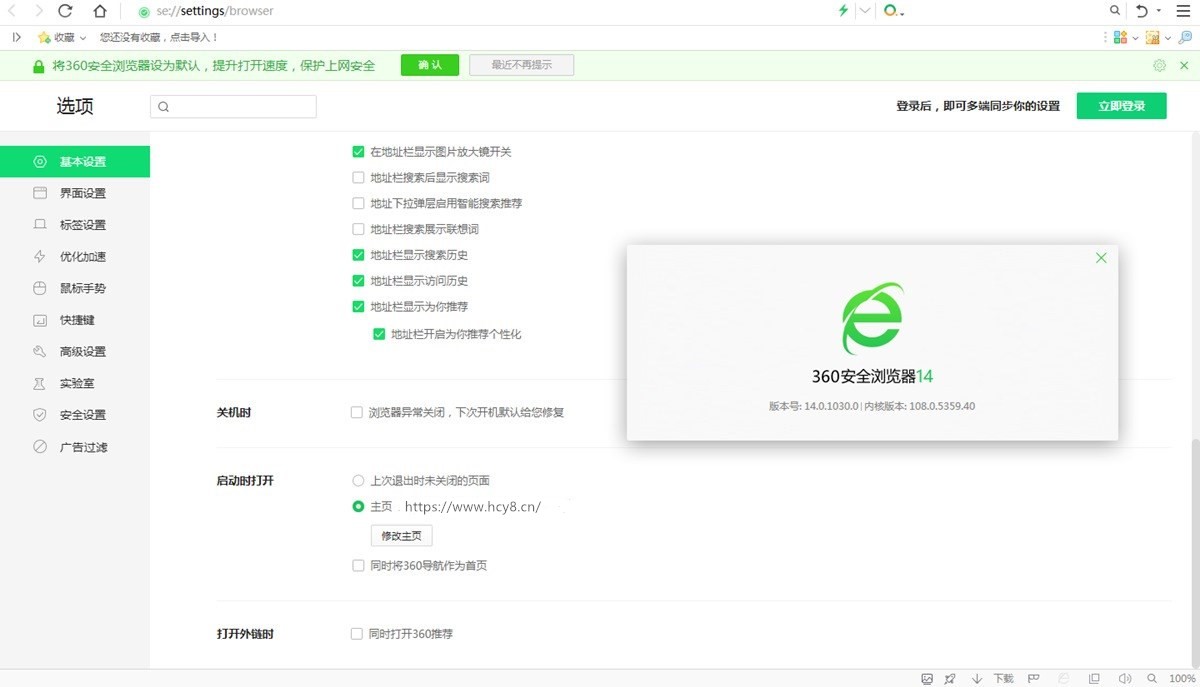Go to the homepage via house icon
This screenshot has width=1200, height=687.
click(x=99, y=11)
